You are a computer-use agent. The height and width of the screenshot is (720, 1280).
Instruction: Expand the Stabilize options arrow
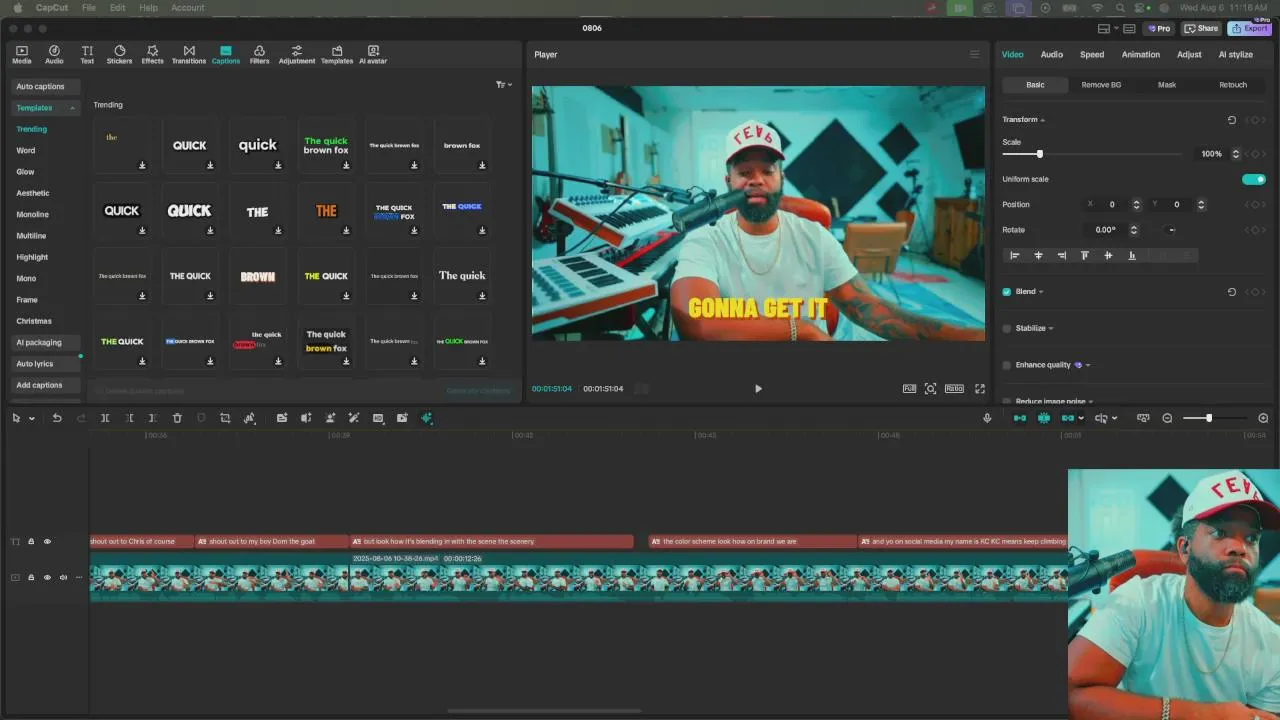coord(1051,329)
